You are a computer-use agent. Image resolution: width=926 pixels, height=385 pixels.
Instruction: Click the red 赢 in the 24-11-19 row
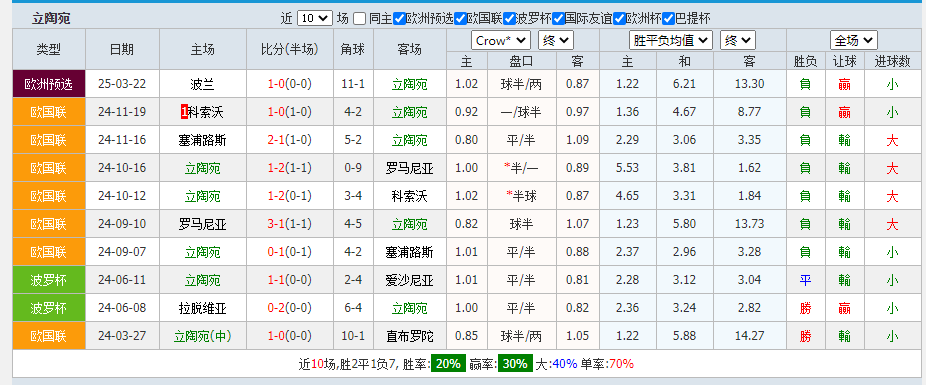(x=845, y=112)
